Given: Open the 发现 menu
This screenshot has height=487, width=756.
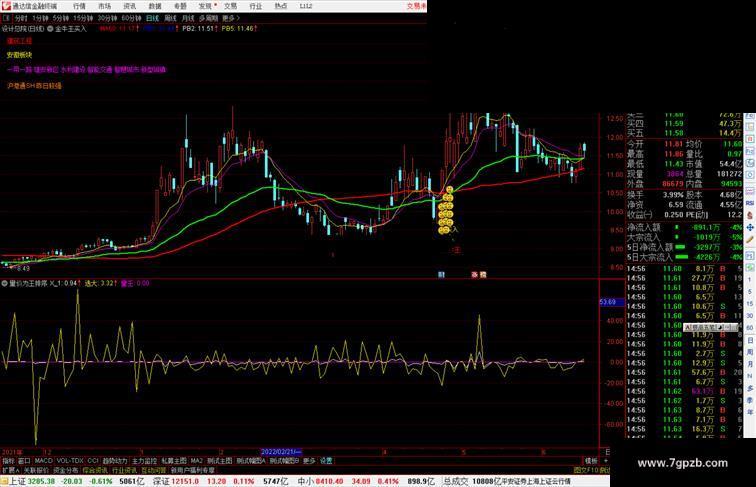Looking at the screenshot, I should pos(205,6).
